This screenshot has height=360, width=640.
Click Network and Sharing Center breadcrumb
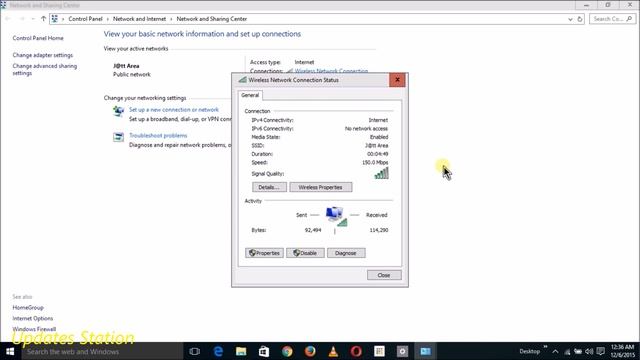click(x=211, y=19)
